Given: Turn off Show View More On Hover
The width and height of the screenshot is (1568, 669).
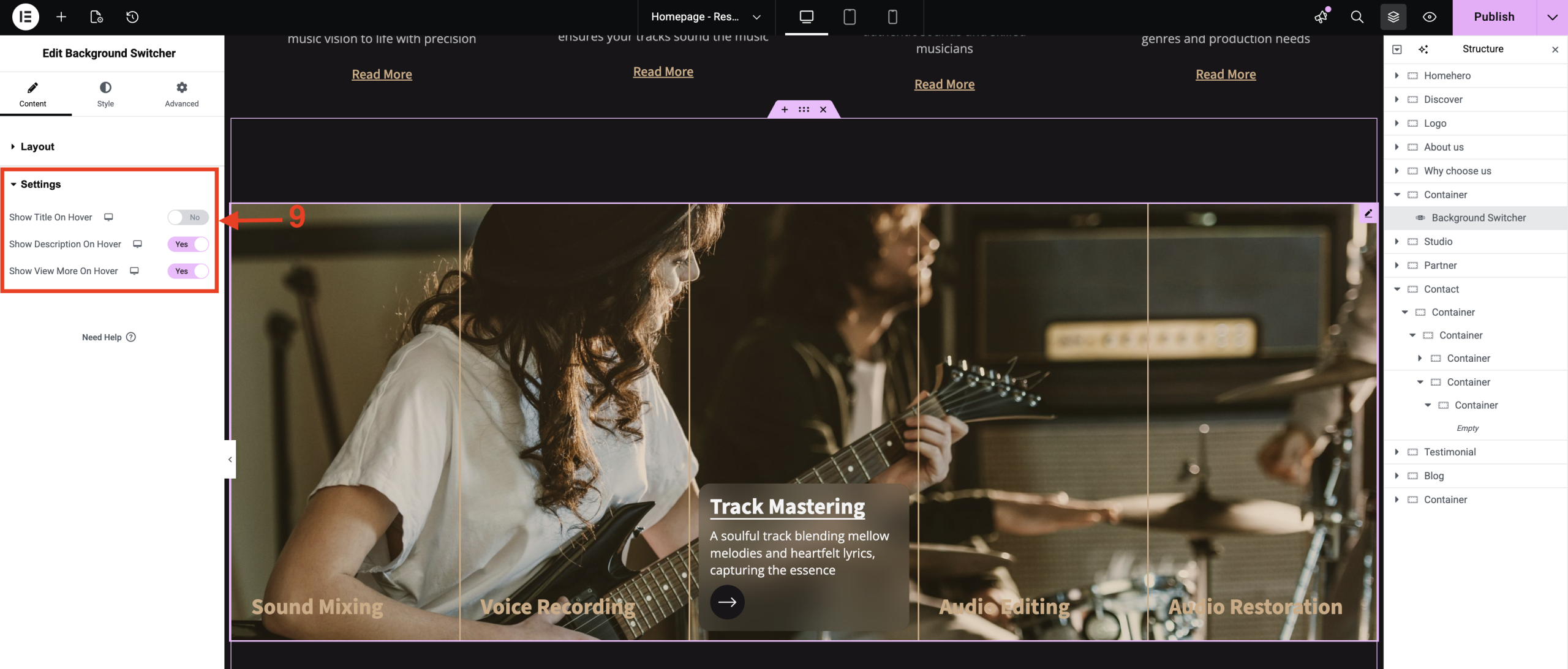Looking at the screenshot, I should [188, 271].
